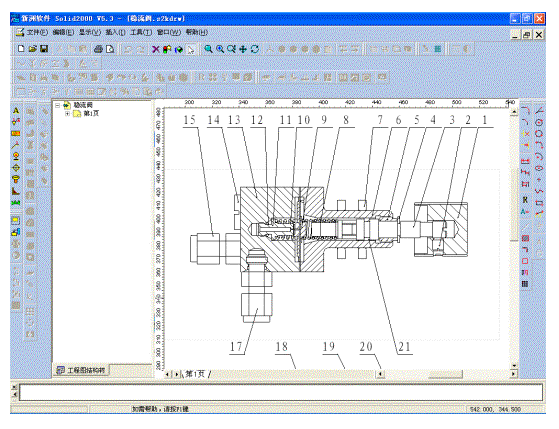Click the orange bar icon in left toolbar
Screen dimensions: 559x429
point(16,134)
